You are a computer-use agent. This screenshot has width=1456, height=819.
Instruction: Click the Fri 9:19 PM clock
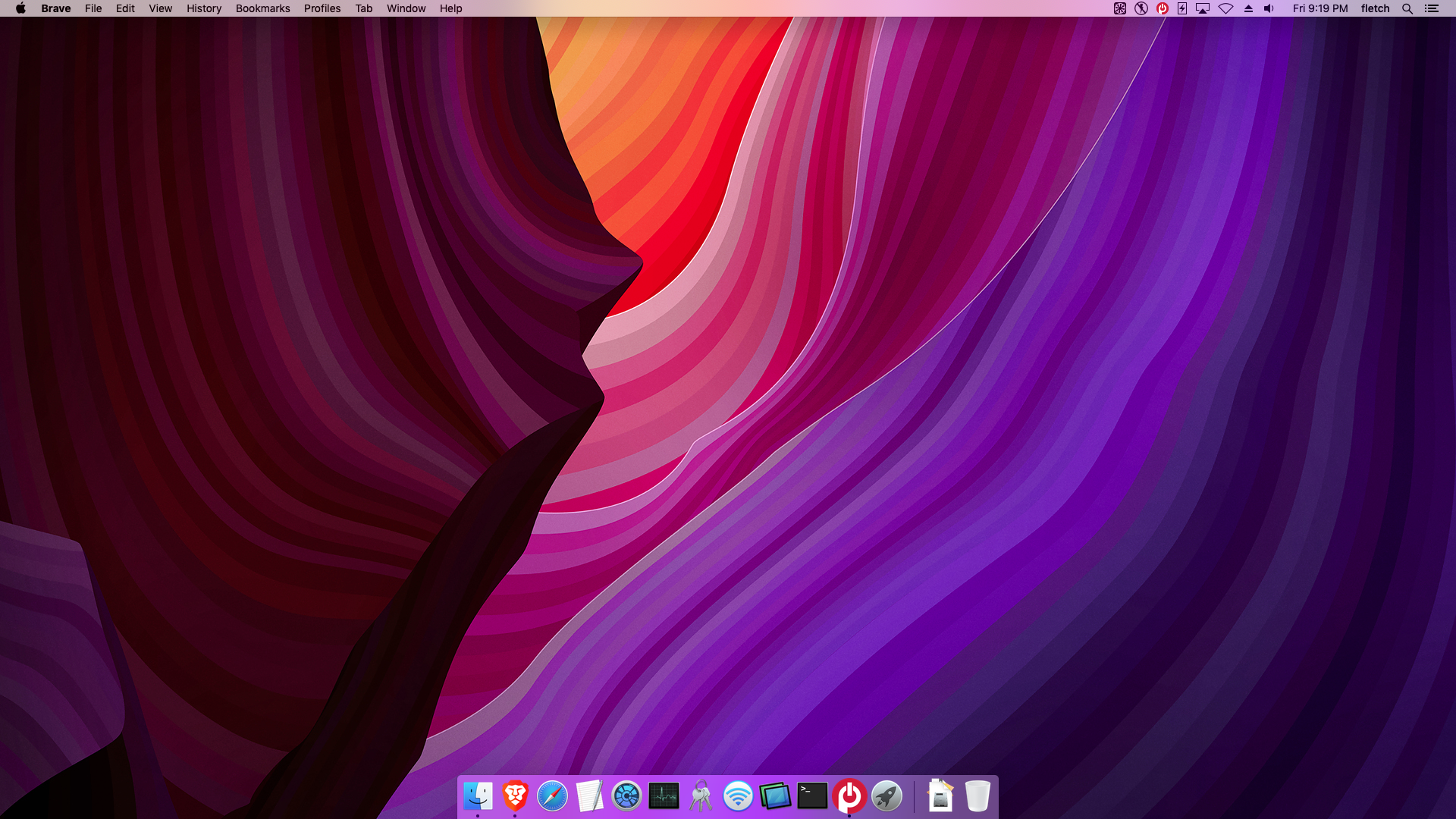1320,8
